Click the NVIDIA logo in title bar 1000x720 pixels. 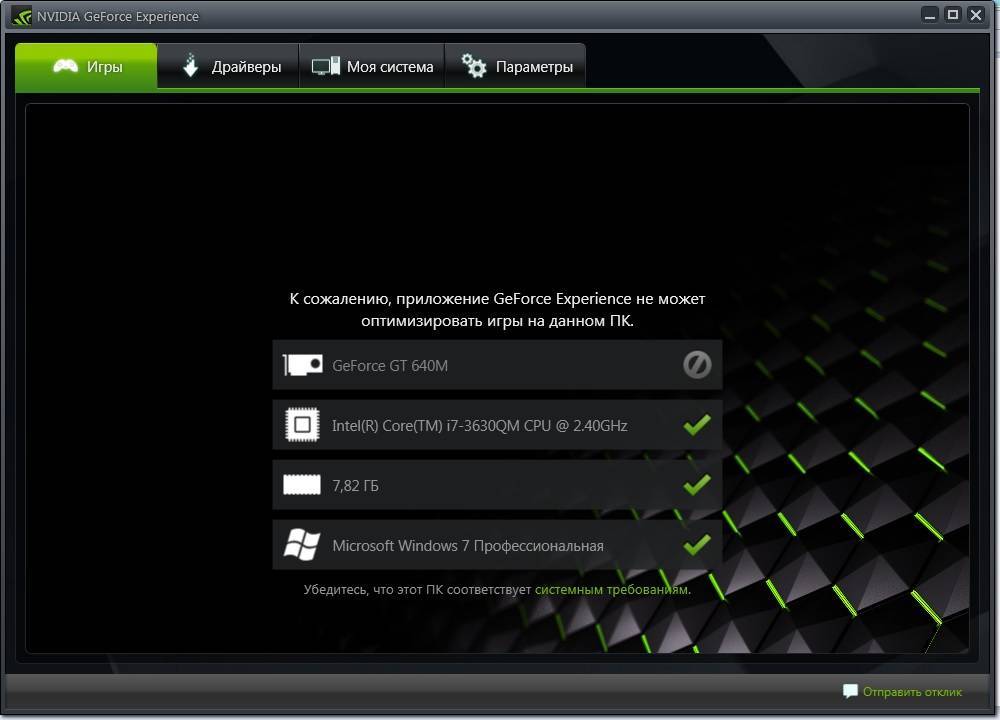click(22, 16)
